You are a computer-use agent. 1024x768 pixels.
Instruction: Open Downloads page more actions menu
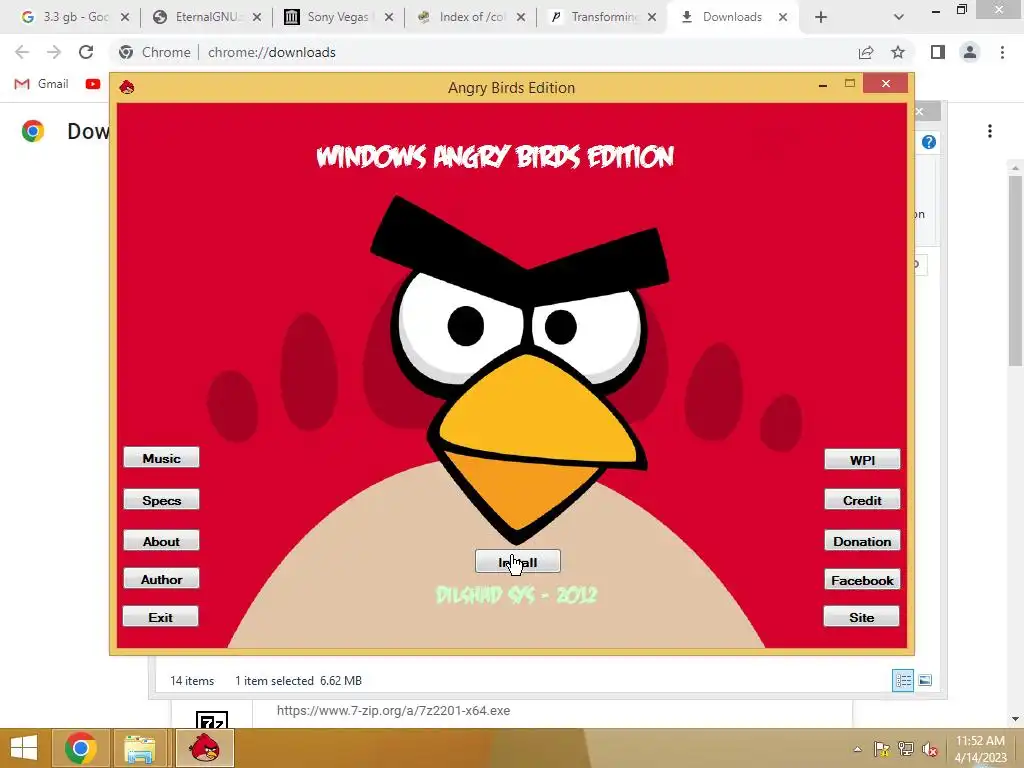tap(990, 131)
